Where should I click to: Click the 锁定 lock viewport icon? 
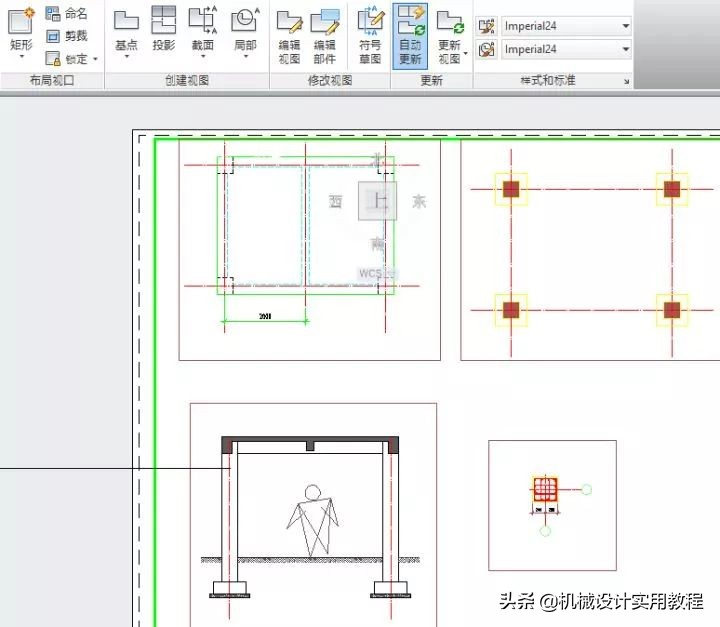53,58
